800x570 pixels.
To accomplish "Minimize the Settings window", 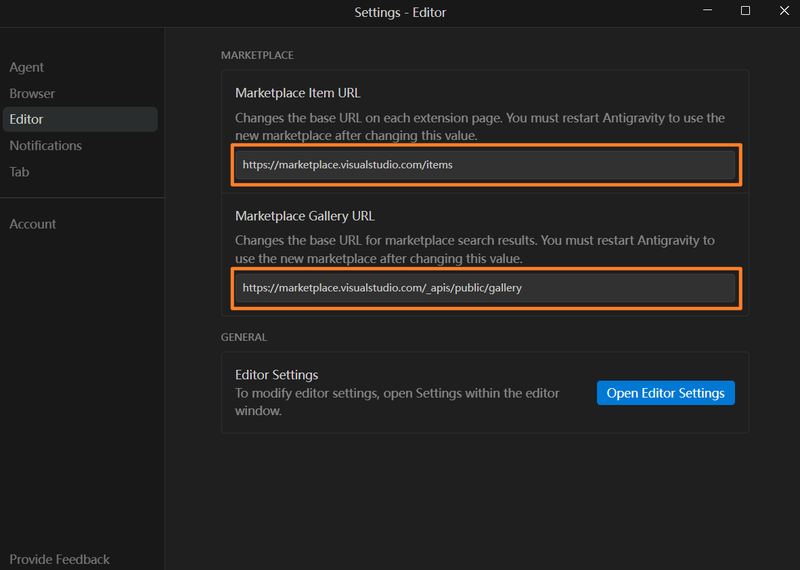I will 709,11.
